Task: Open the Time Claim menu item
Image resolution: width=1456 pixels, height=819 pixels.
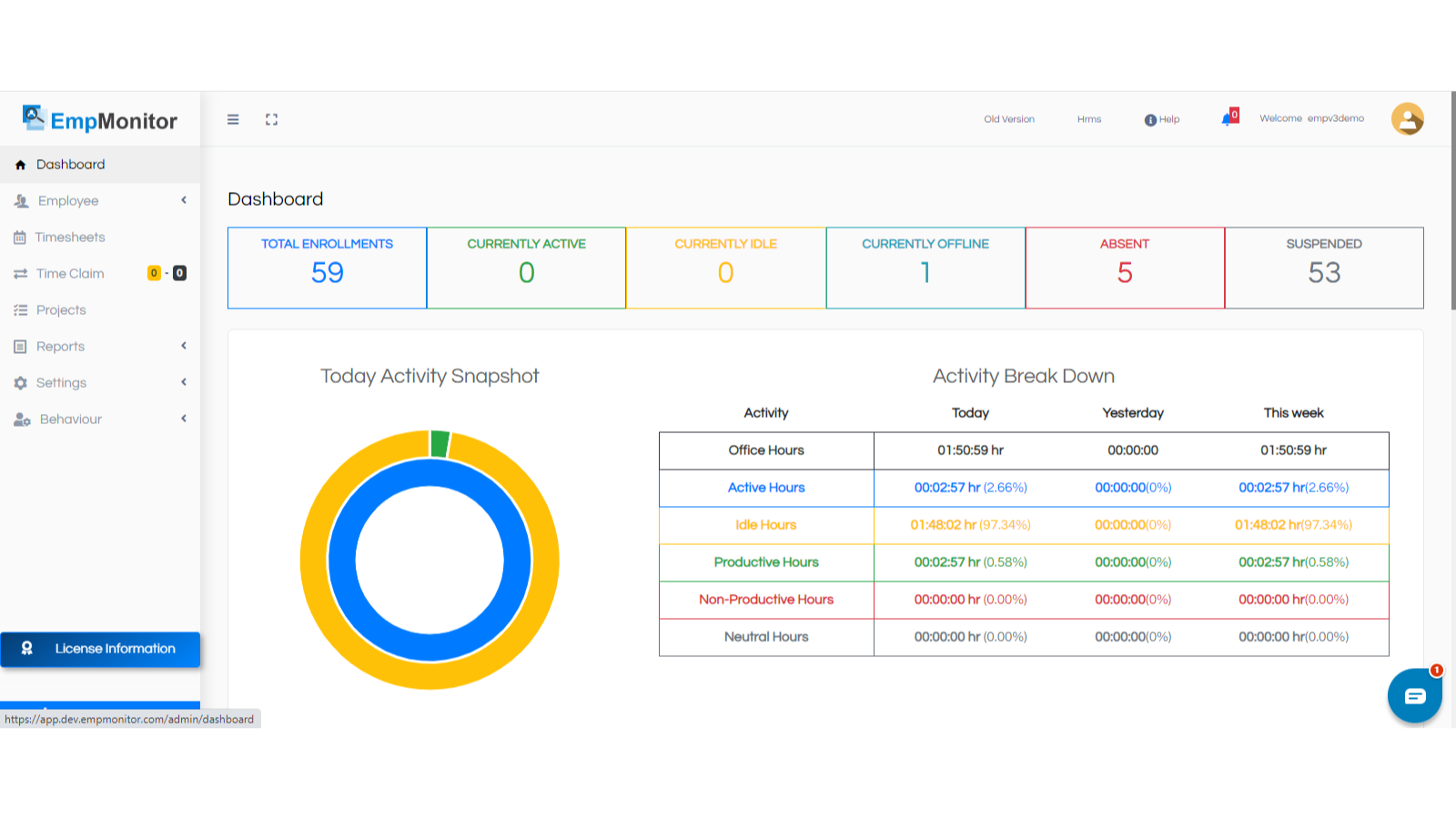Action: [100, 274]
